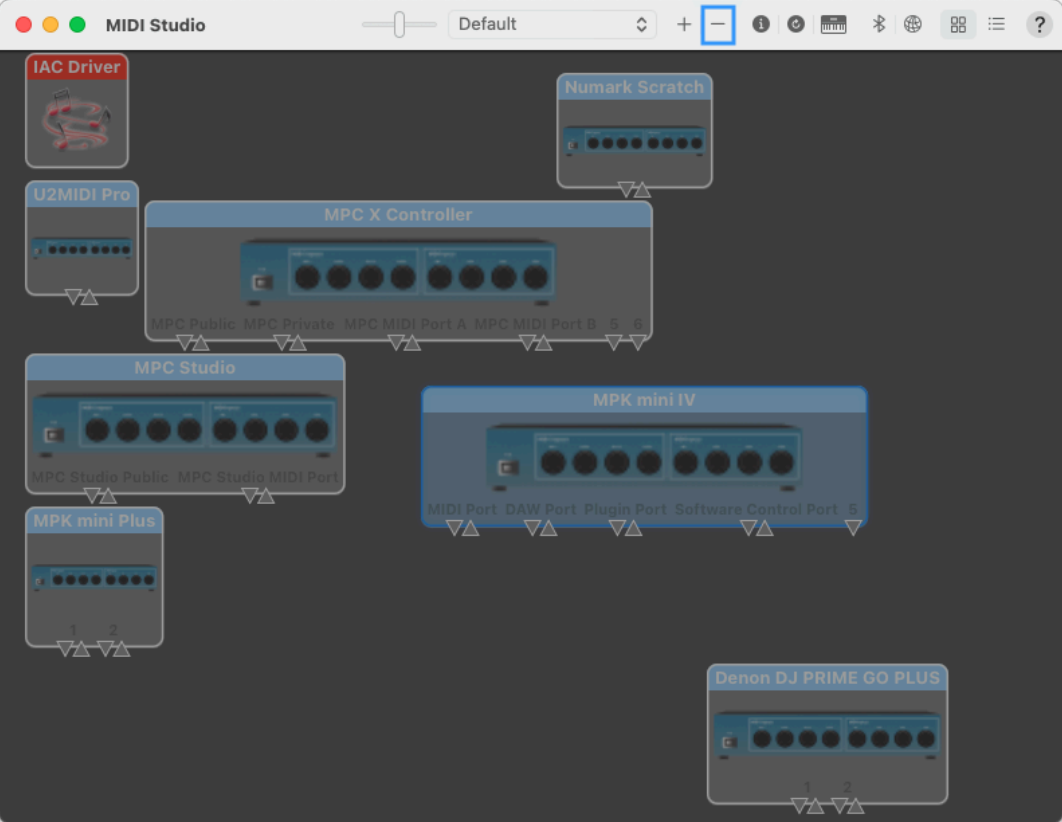This screenshot has width=1062, height=822.
Task: Rescan MIDI with the circular arrow icon
Action: click(796, 24)
